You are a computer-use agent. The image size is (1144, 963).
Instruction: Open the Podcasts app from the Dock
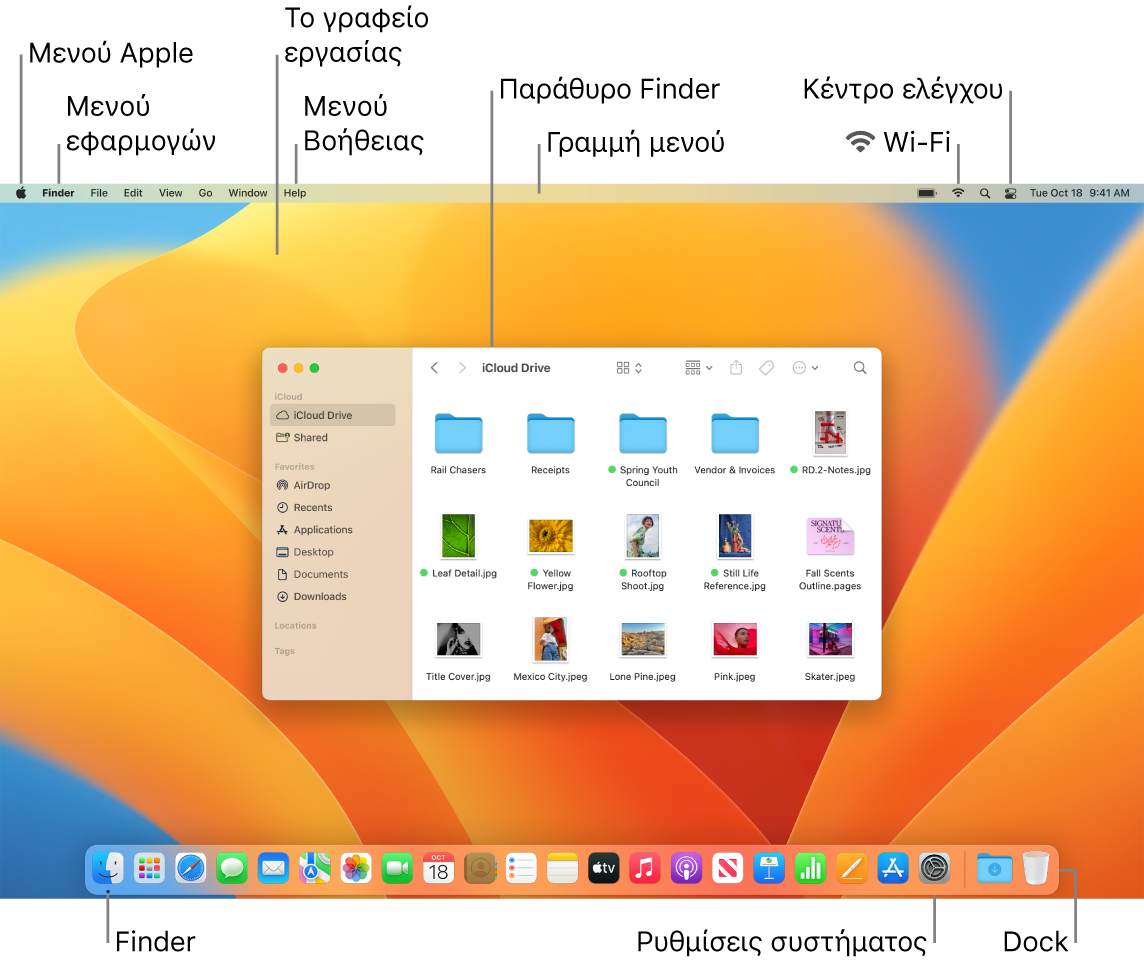686,868
